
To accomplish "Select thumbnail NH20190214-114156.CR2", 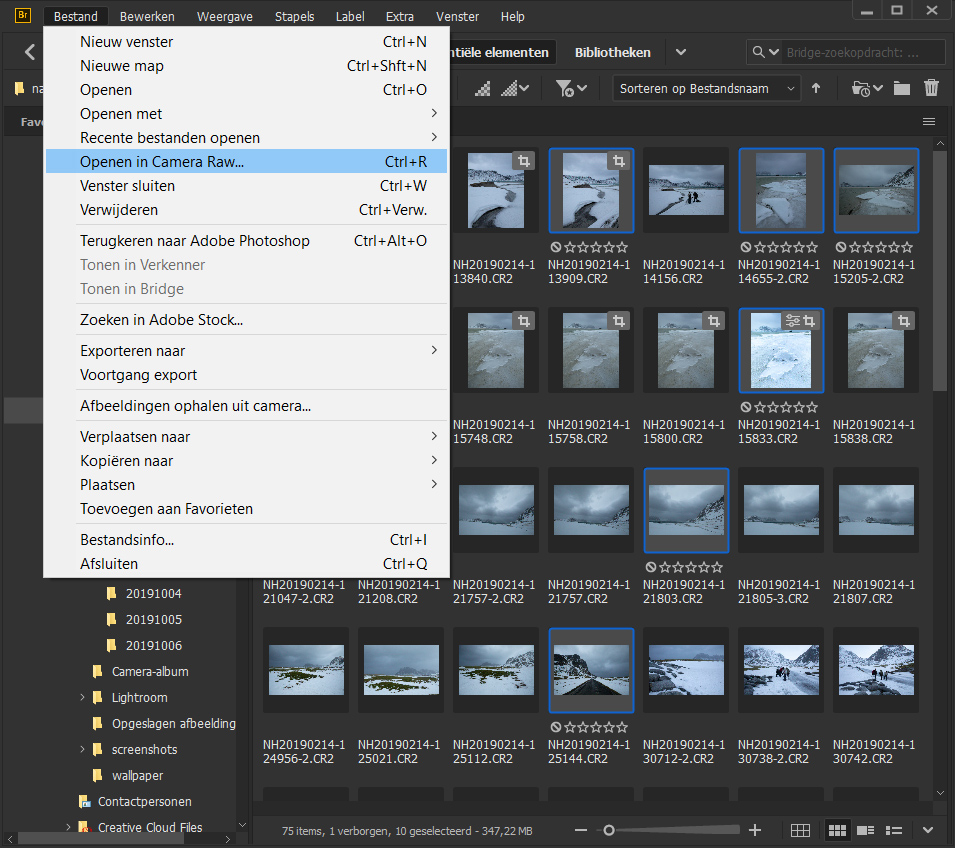I will [686, 190].
